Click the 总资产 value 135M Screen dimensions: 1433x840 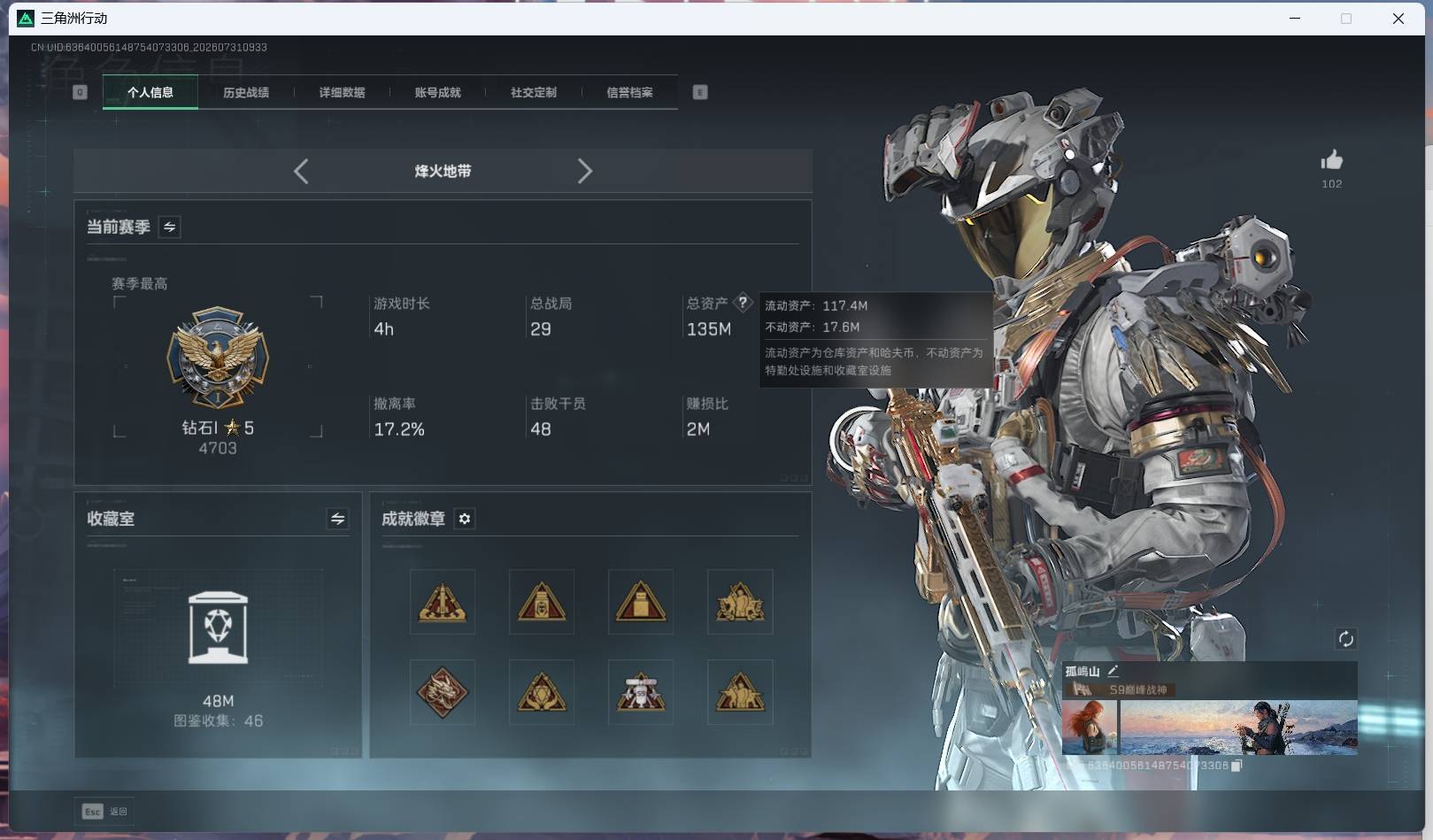(709, 329)
